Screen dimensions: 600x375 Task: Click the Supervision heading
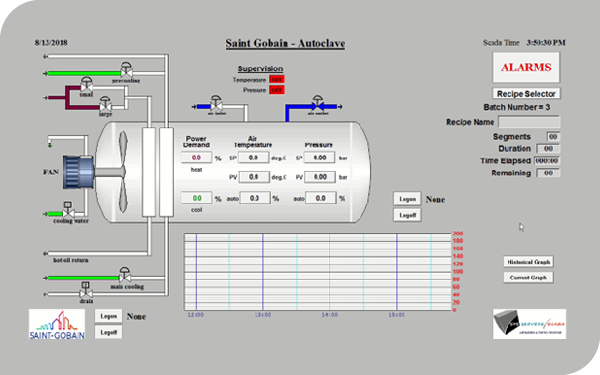pyautogui.click(x=260, y=69)
